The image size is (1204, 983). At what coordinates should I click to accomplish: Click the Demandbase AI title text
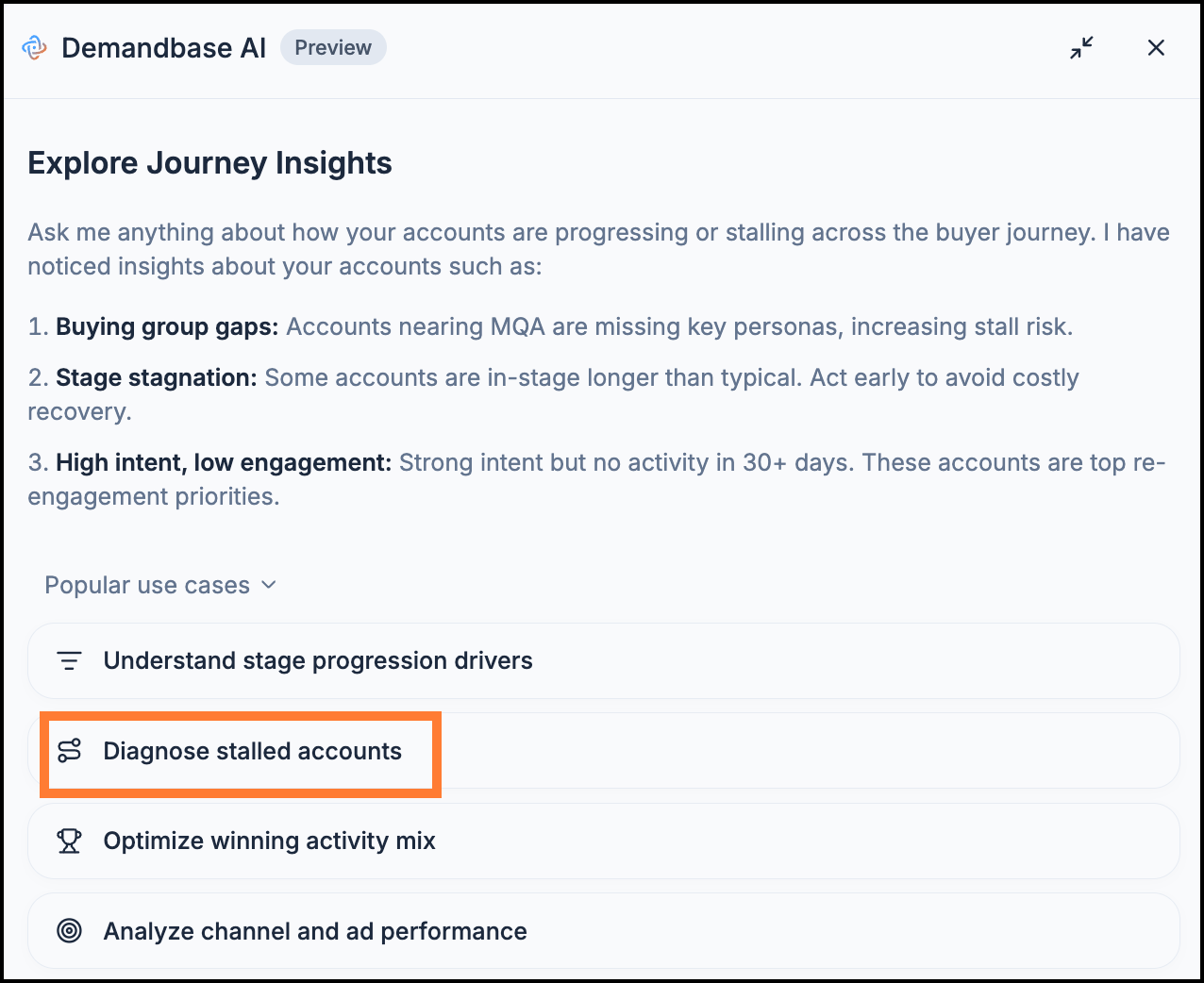[x=164, y=48]
